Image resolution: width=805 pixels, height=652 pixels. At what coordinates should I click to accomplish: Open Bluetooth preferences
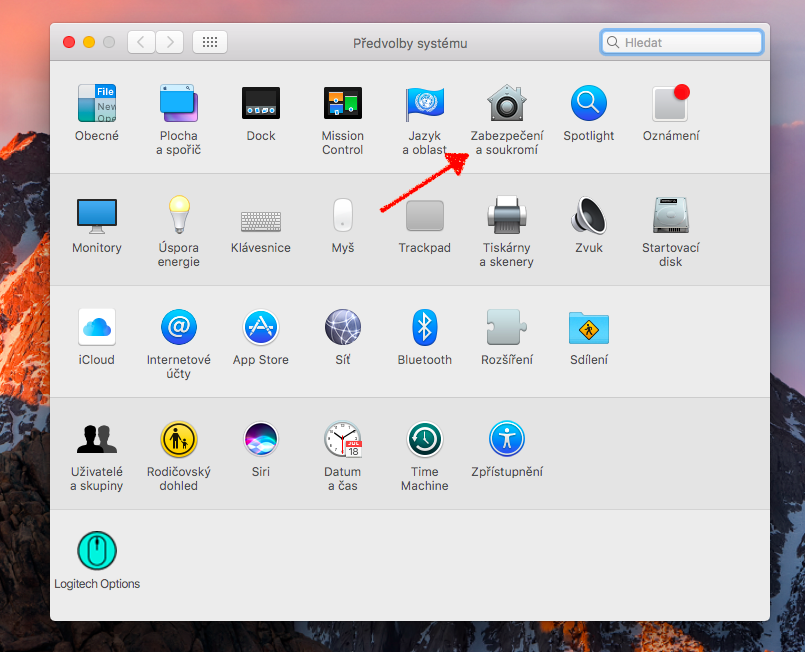point(424,328)
